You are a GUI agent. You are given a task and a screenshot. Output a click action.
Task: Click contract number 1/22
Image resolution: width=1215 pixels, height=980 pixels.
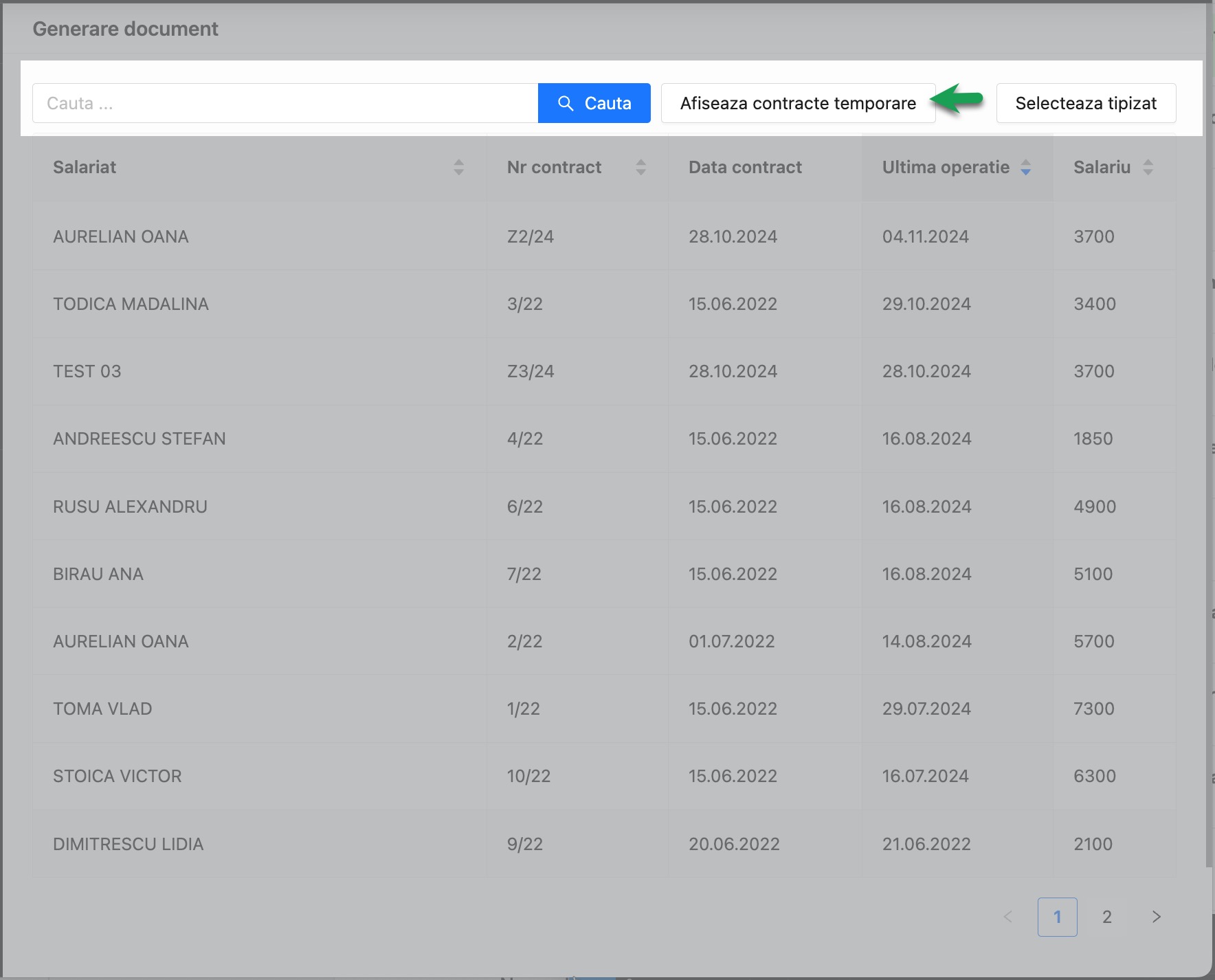pyautogui.click(x=524, y=709)
